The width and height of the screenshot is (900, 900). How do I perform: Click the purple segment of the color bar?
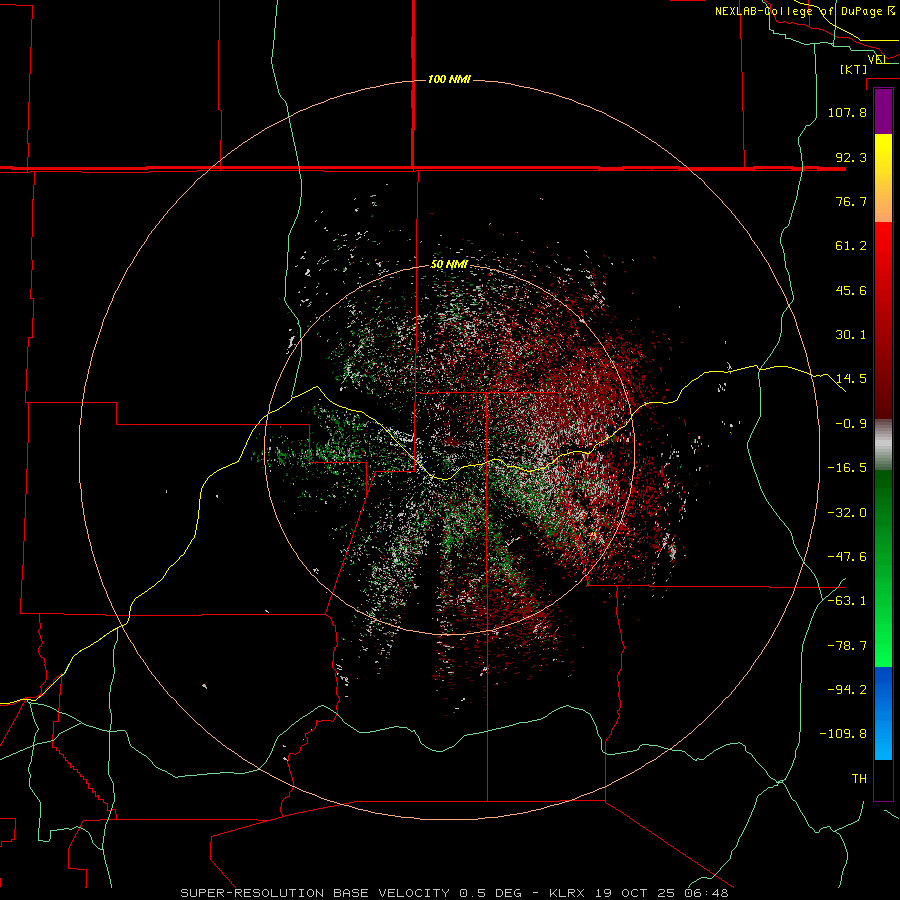[x=883, y=111]
